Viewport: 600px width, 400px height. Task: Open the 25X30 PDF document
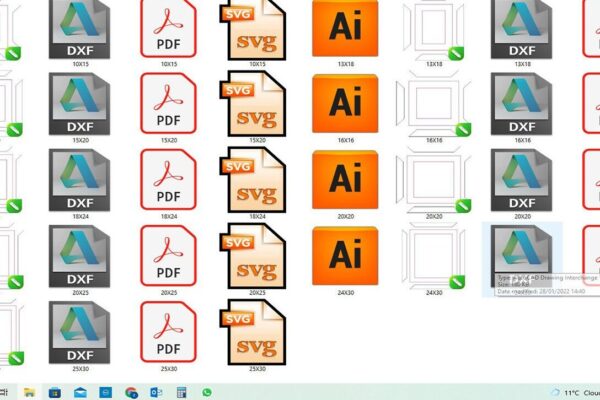[x=168, y=328]
